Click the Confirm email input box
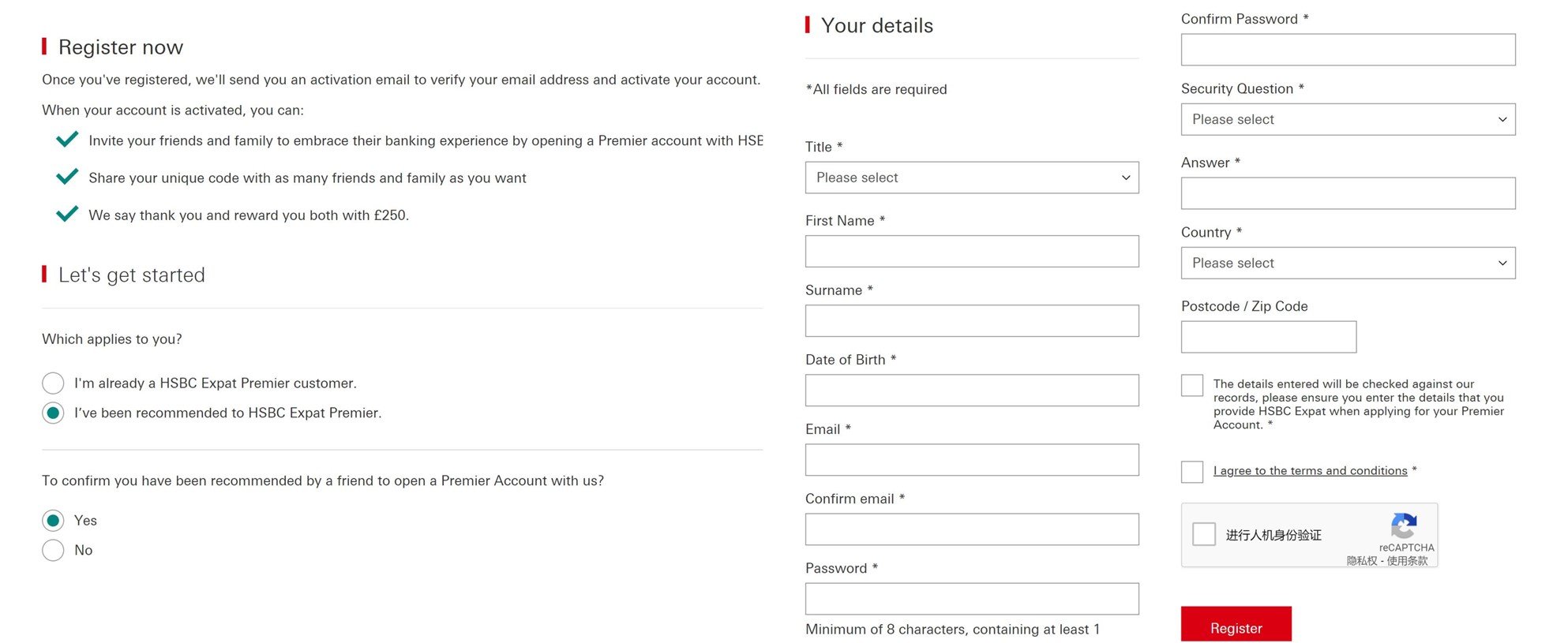Image resolution: width=1568 pixels, height=643 pixels. point(972,529)
